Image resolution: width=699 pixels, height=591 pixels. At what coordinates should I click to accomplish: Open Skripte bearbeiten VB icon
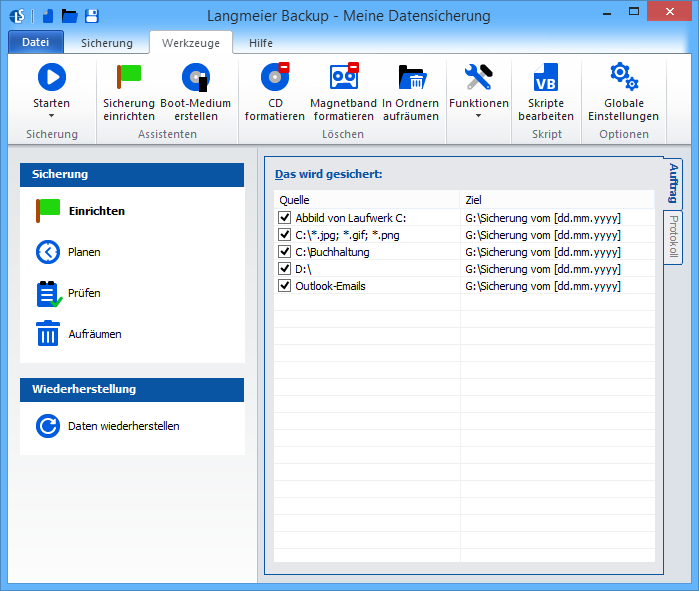pyautogui.click(x=546, y=77)
